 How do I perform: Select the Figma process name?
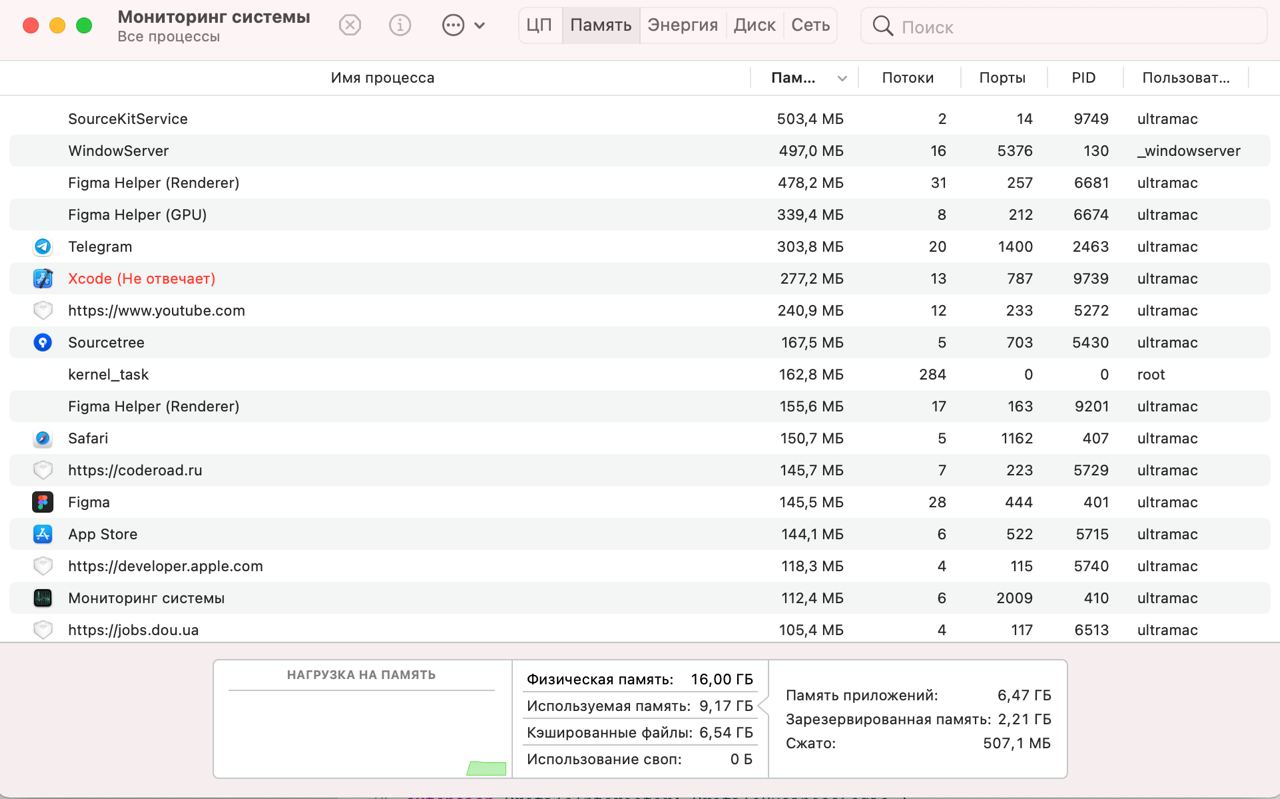point(89,502)
